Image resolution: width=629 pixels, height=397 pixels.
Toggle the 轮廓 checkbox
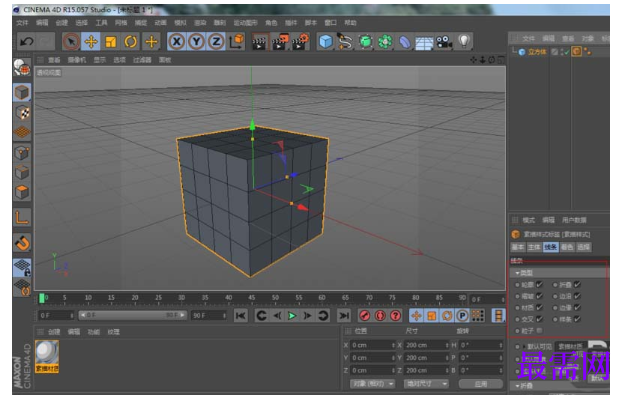(x=540, y=285)
